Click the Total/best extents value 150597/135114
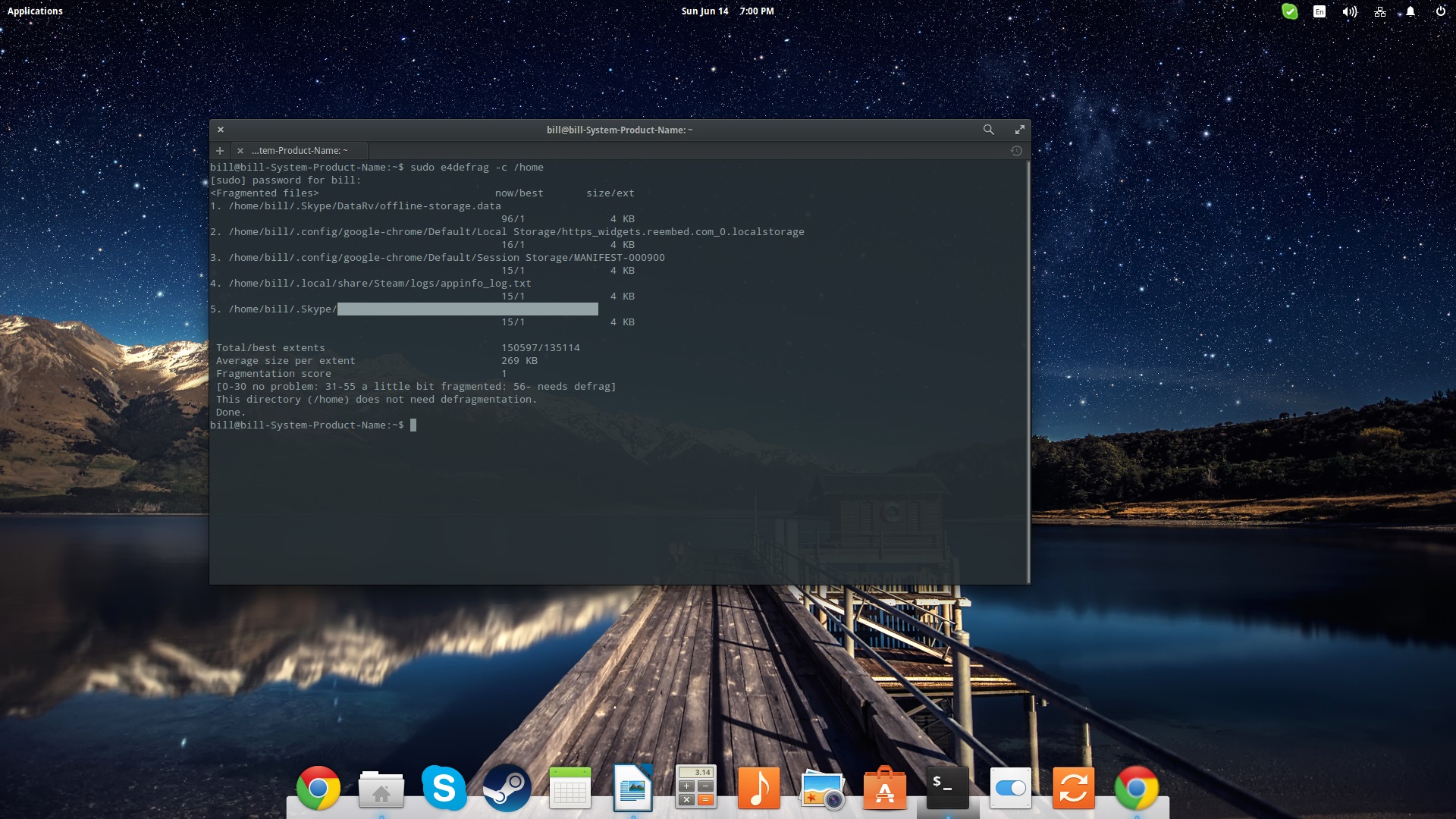1456x819 pixels. pyautogui.click(x=541, y=347)
